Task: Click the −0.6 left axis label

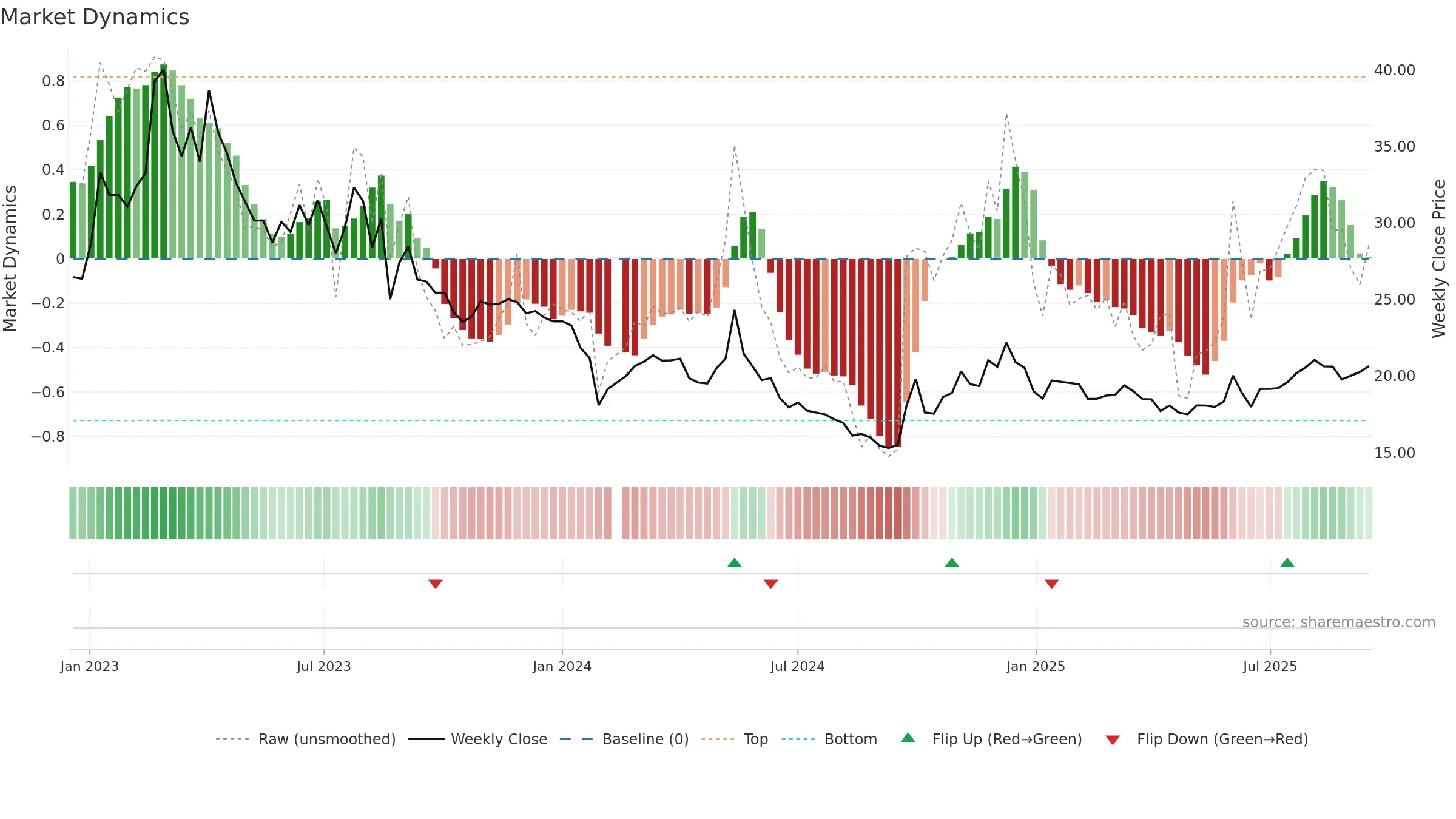Action: (x=48, y=393)
